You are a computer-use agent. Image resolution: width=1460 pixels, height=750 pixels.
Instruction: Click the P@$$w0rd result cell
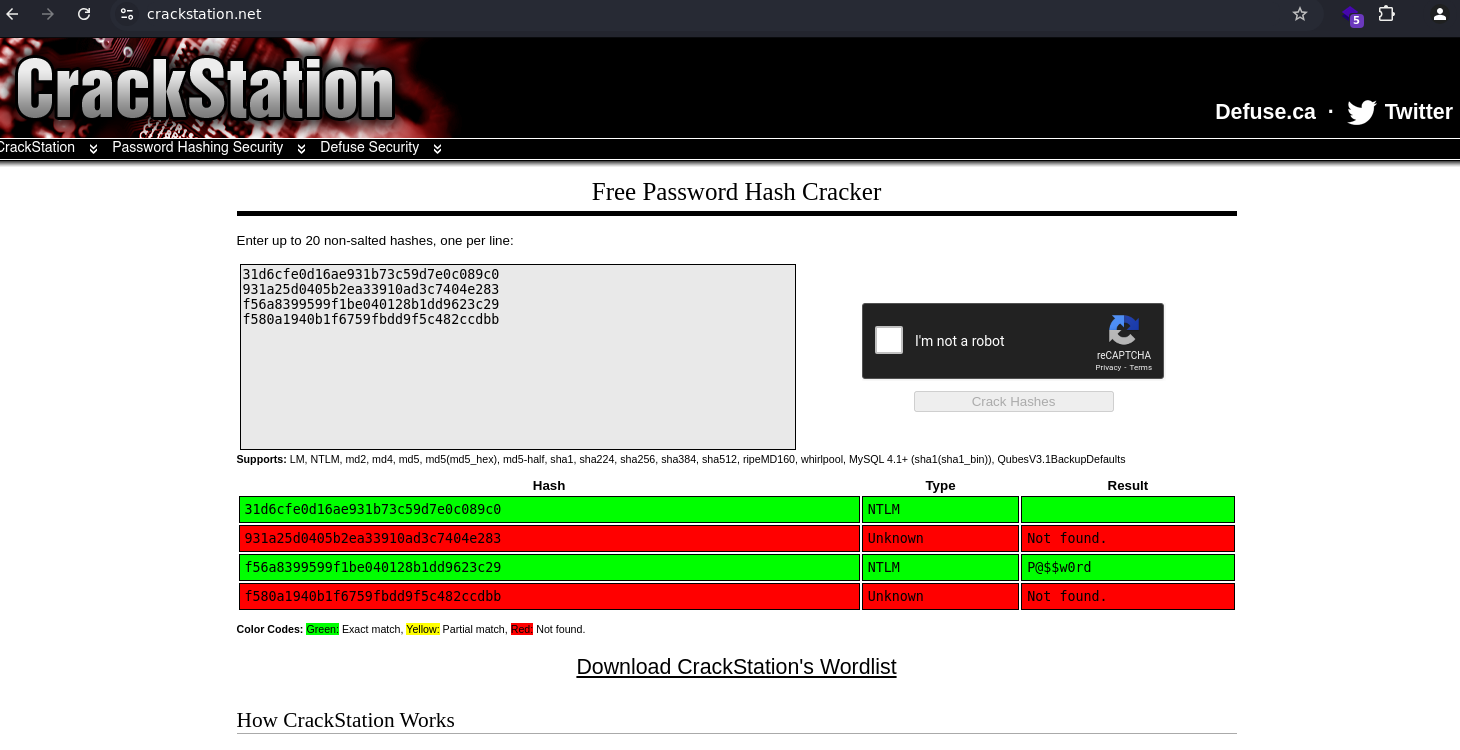[1128, 567]
